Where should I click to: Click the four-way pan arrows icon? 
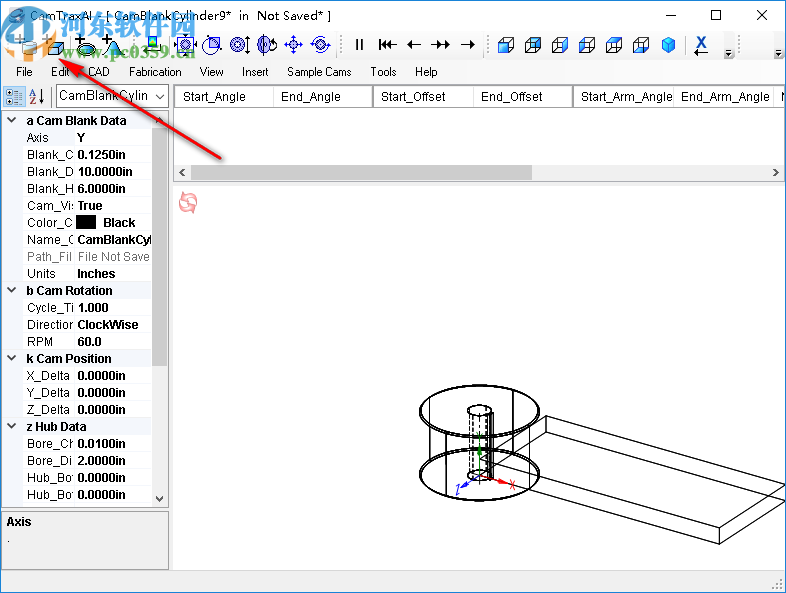[294, 45]
